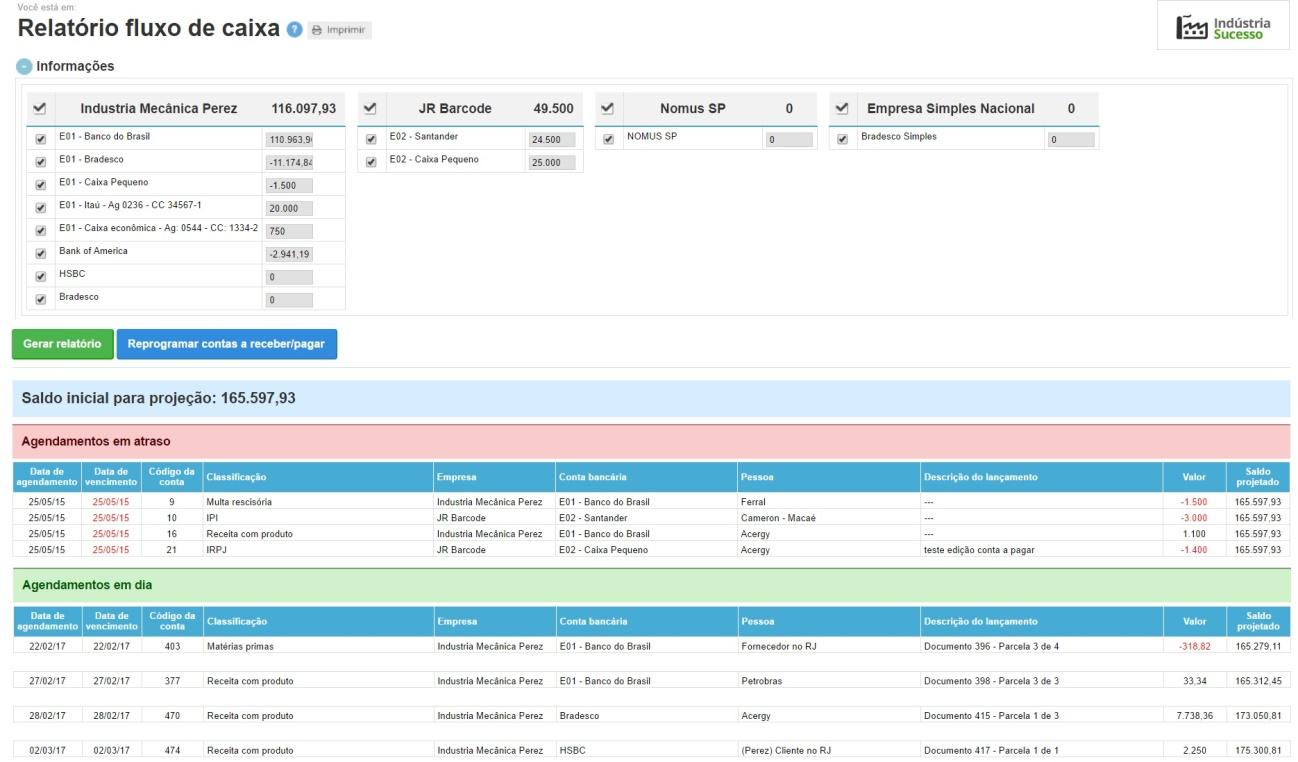Click the blue help question mark icon

(x=294, y=30)
